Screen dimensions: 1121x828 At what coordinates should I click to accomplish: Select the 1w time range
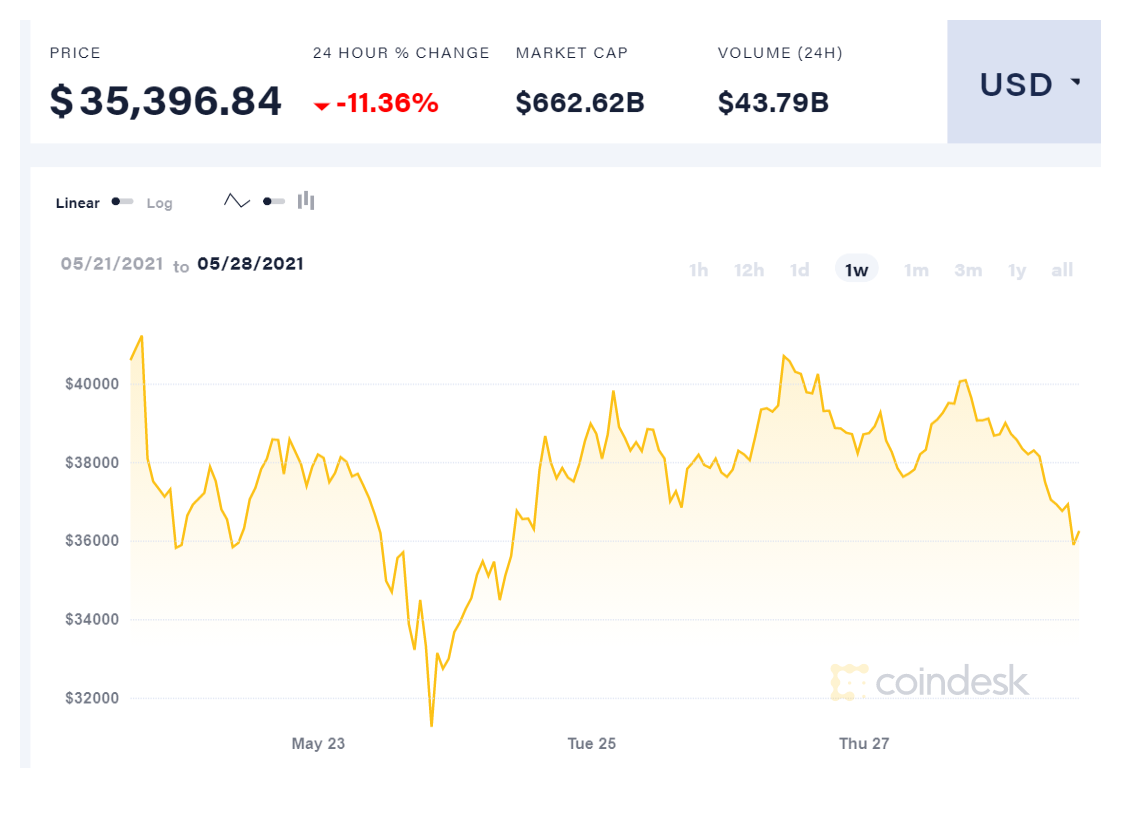(856, 270)
